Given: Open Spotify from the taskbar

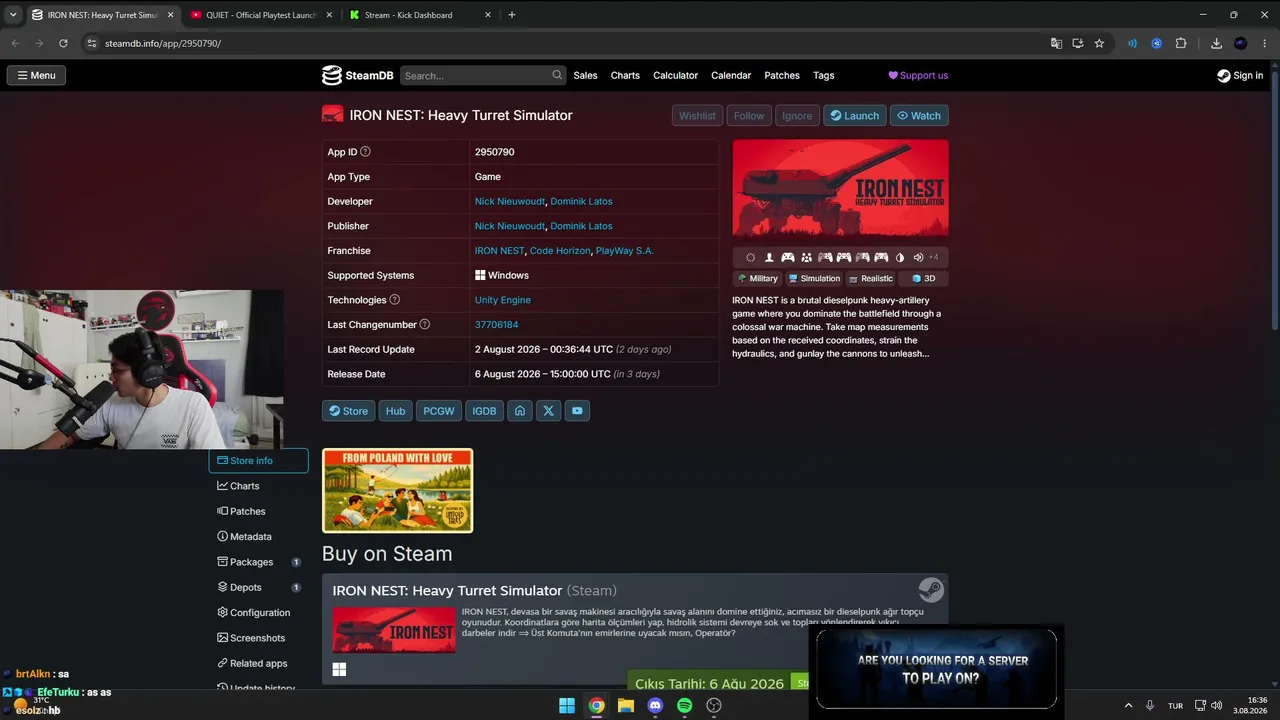Looking at the screenshot, I should [684, 705].
